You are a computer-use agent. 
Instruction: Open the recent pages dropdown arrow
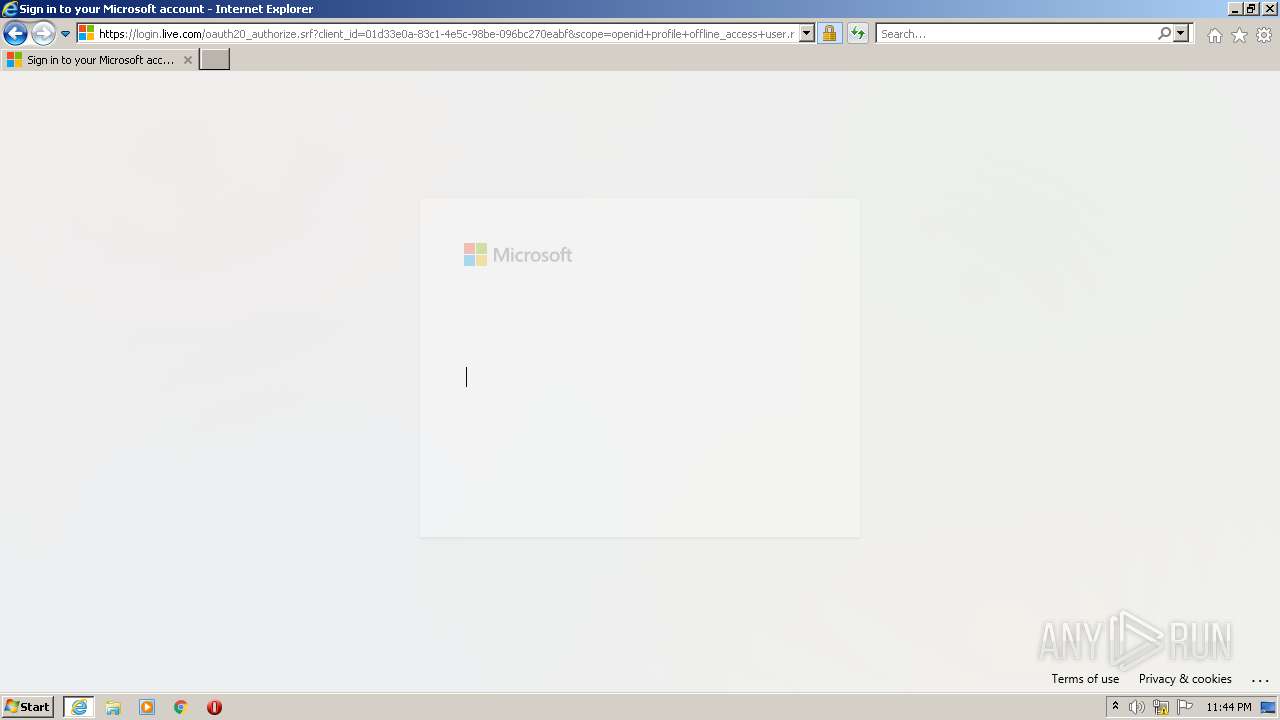65,34
